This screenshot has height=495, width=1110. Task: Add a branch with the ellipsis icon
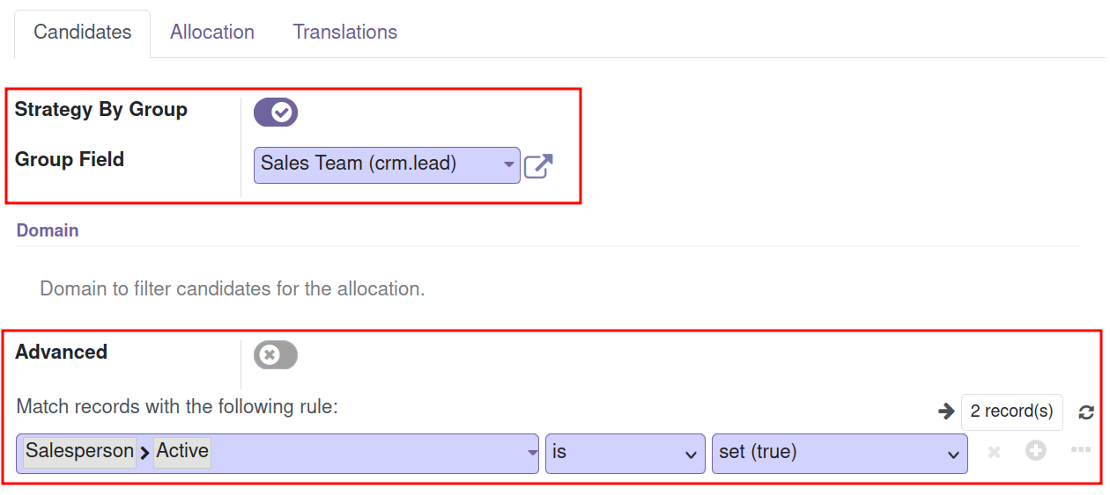(x=1080, y=450)
